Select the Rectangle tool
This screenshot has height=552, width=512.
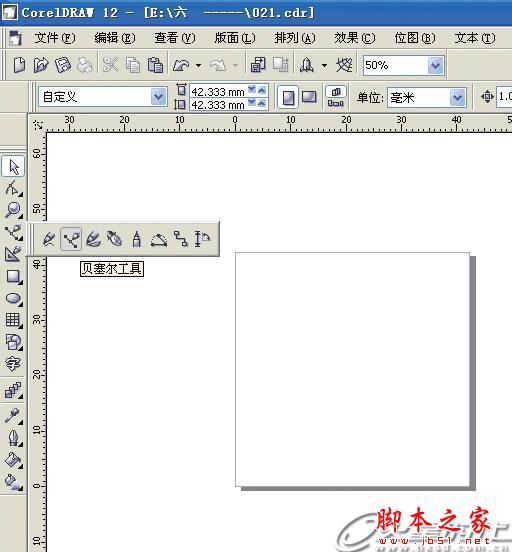pyautogui.click(x=13, y=276)
